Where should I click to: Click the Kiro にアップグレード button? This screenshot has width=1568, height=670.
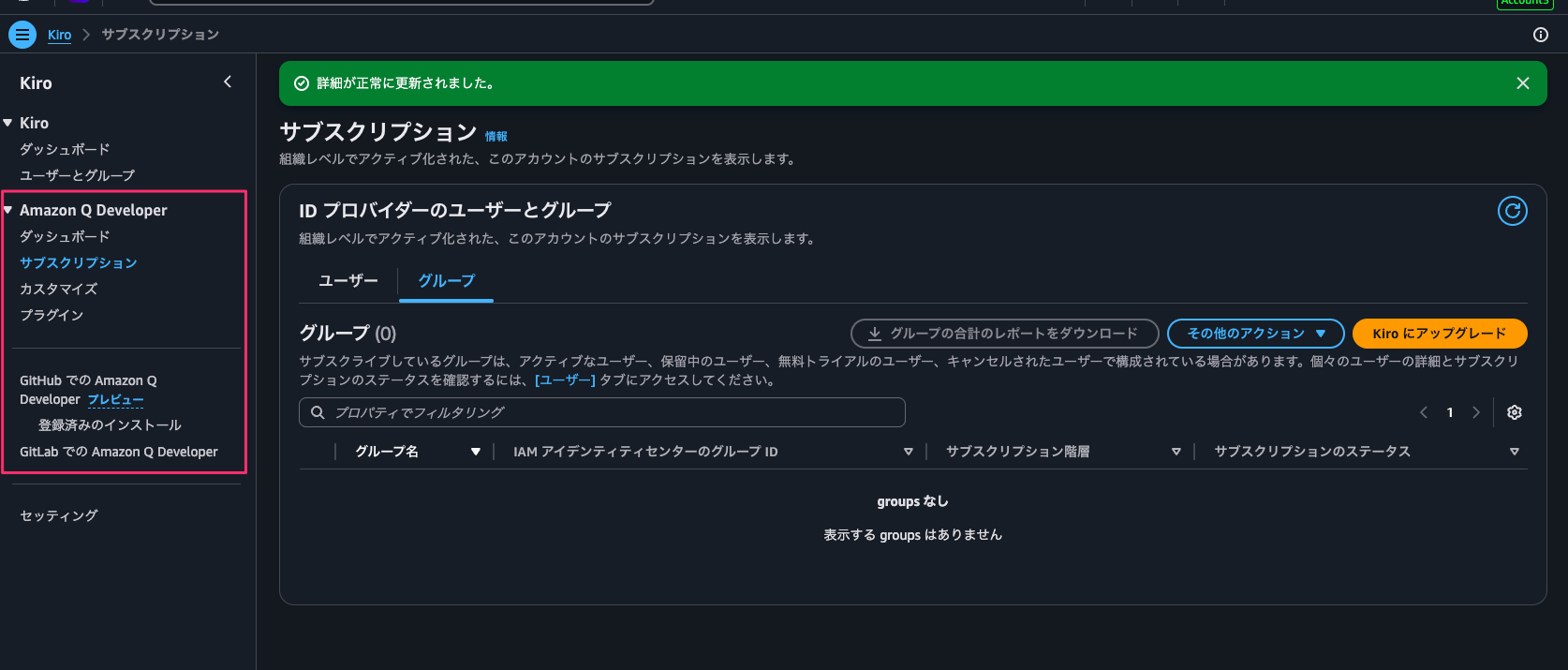(1439, 334)
